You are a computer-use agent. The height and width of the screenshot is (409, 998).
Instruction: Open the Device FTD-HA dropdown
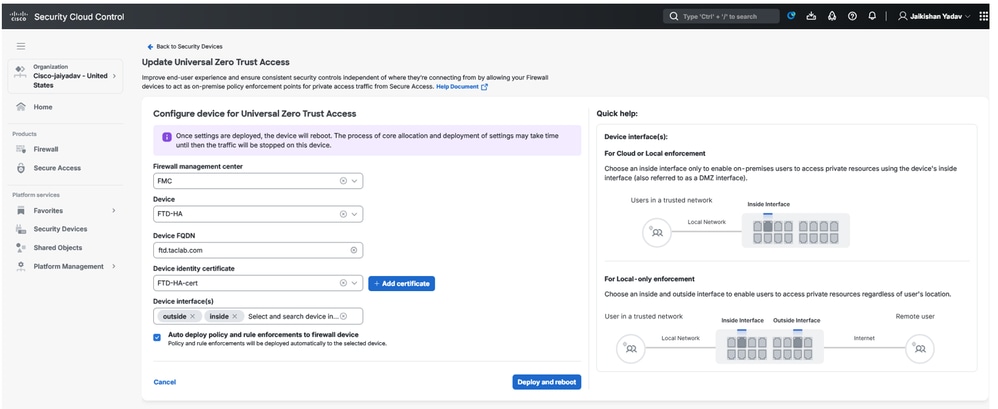[x=355, y=214]
